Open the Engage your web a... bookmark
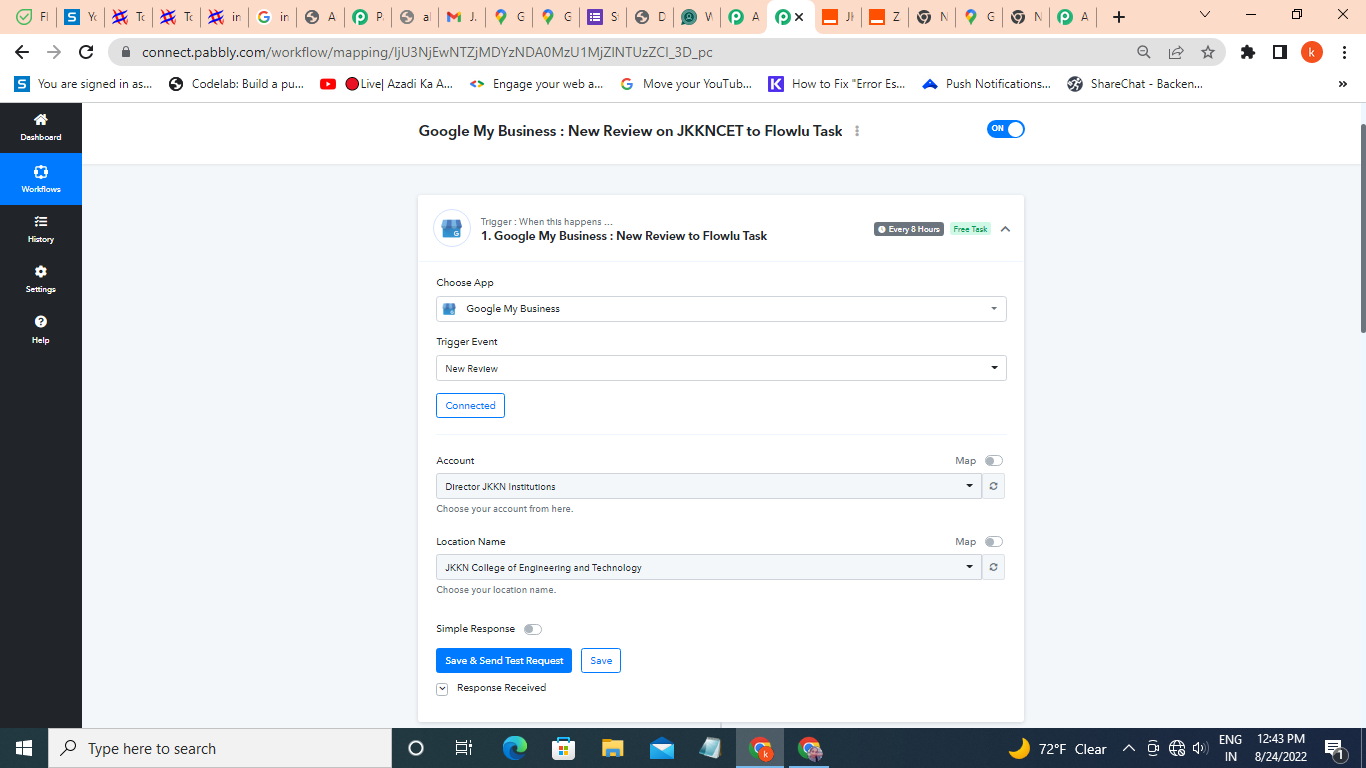The height and width of the screenshot is (768, 1366). 536,84
